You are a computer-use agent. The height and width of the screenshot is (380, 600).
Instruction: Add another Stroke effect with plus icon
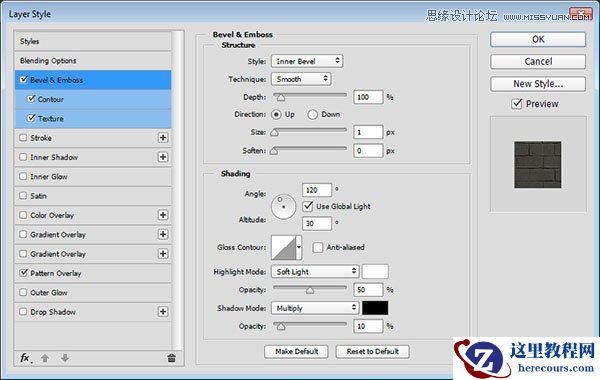[x=163, y=138]
